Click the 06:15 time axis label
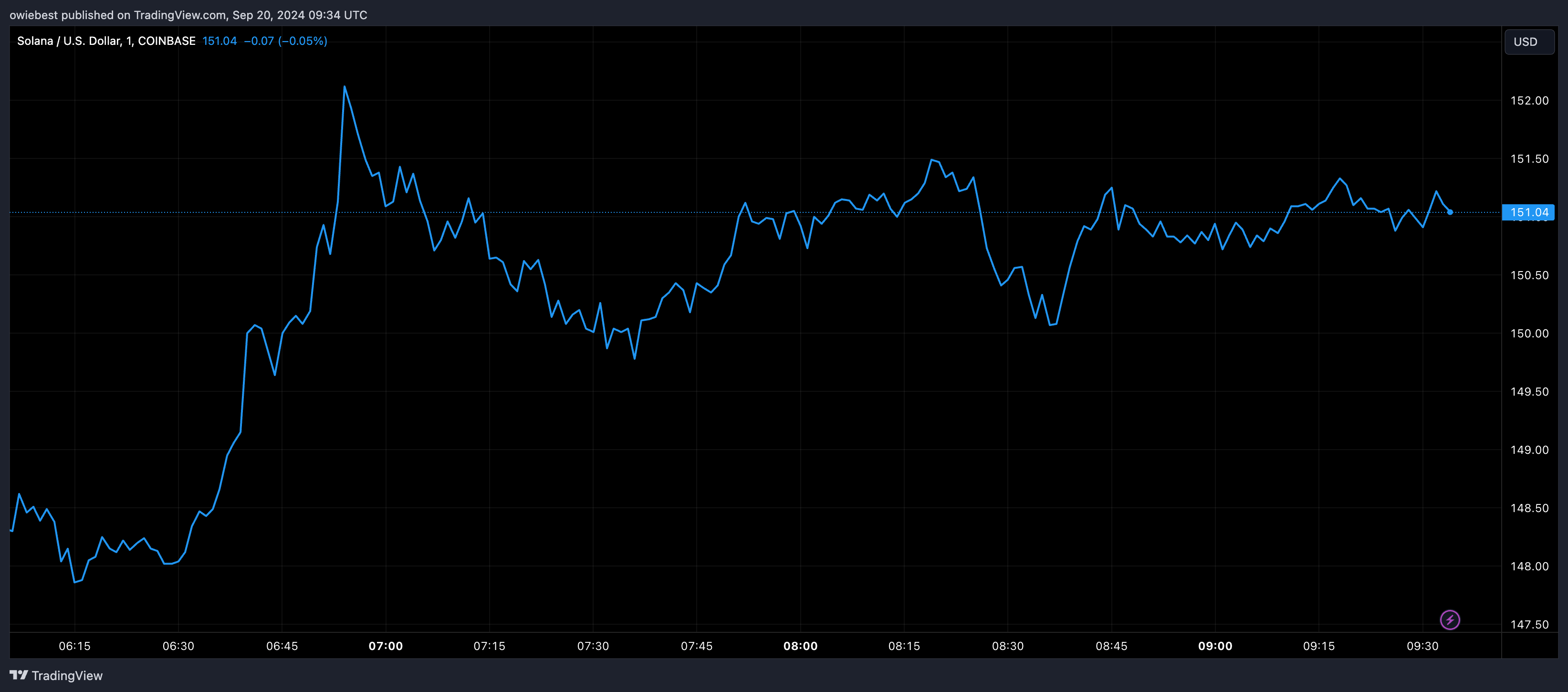This screenshot has width=1568, height=692. 74,646
